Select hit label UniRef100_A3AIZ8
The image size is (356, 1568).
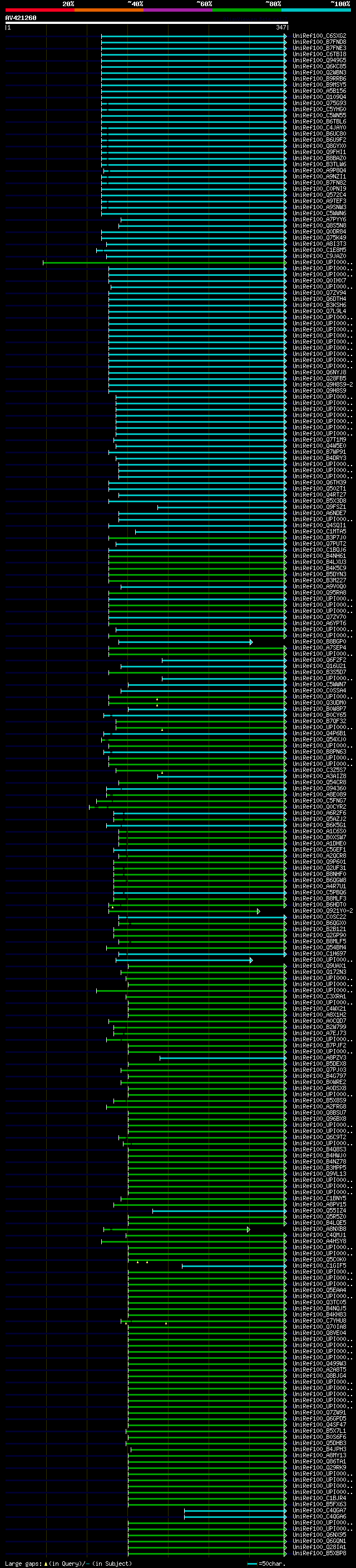(x=319, y=776)
